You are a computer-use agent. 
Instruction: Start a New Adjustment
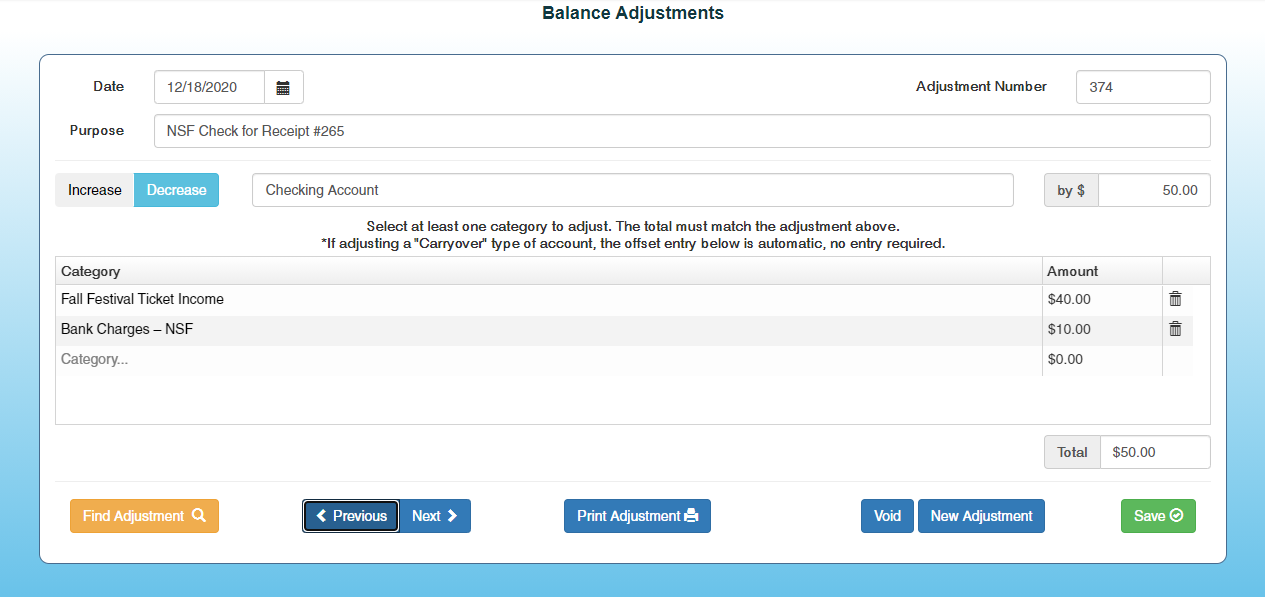pyautogui.click(x=981, y=516)
